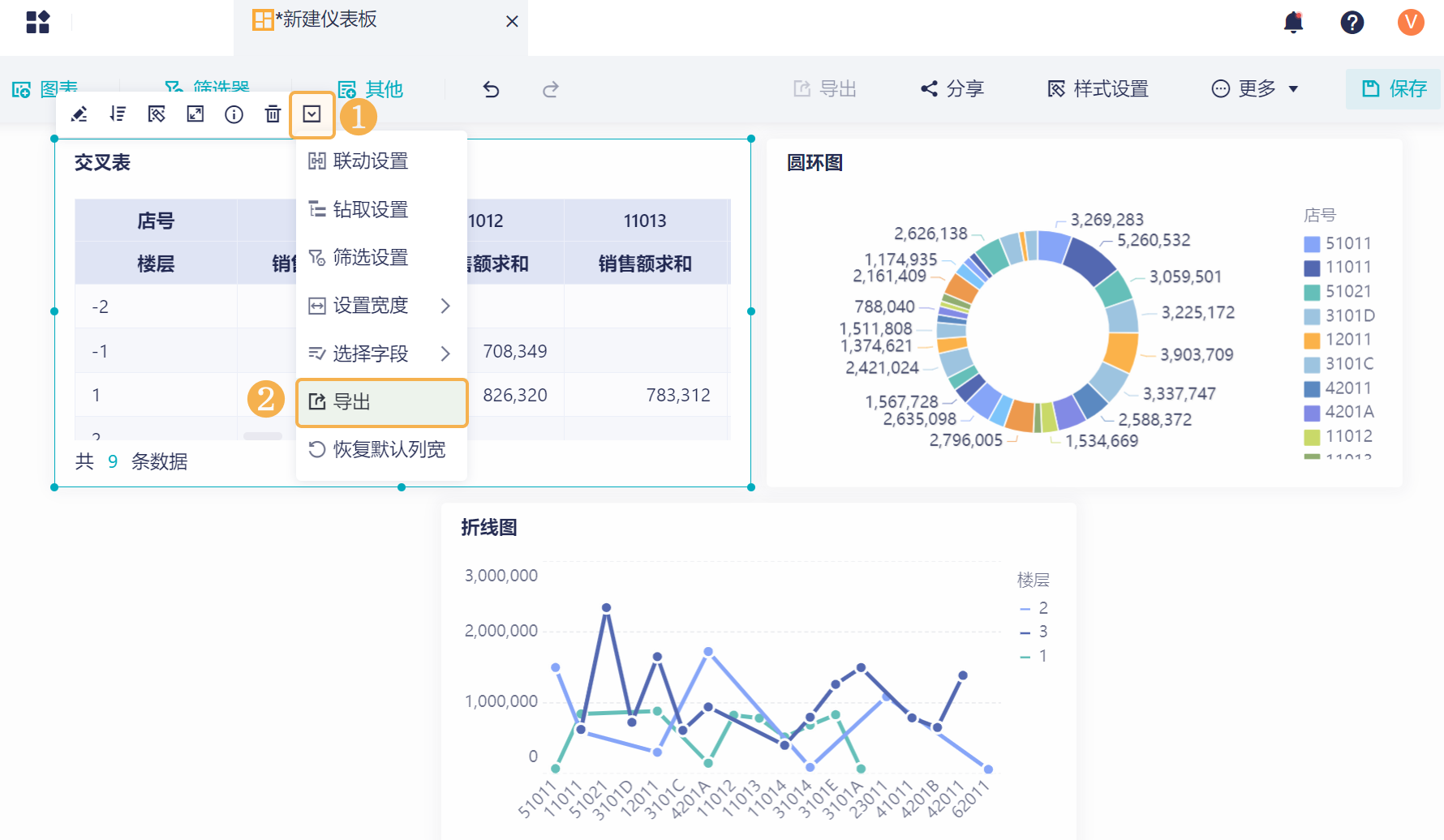Image resolution: width=1444 pixels, height=840 pixels.
Task: Toggle 3101D series in donut legend
Action: click(1339, 315)
